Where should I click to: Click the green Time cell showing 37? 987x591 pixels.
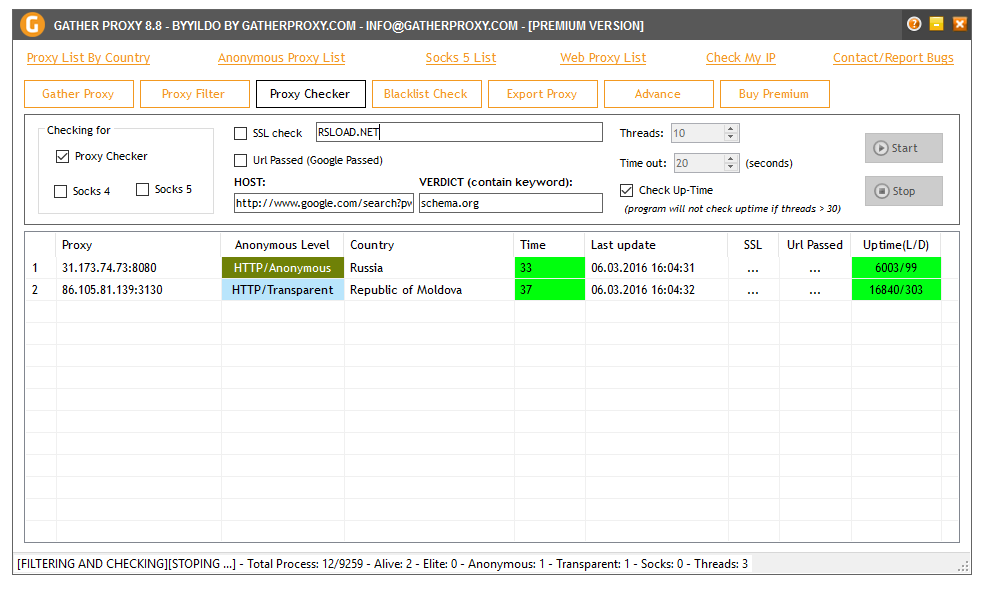pyautogui.click(x=550, y=290)
